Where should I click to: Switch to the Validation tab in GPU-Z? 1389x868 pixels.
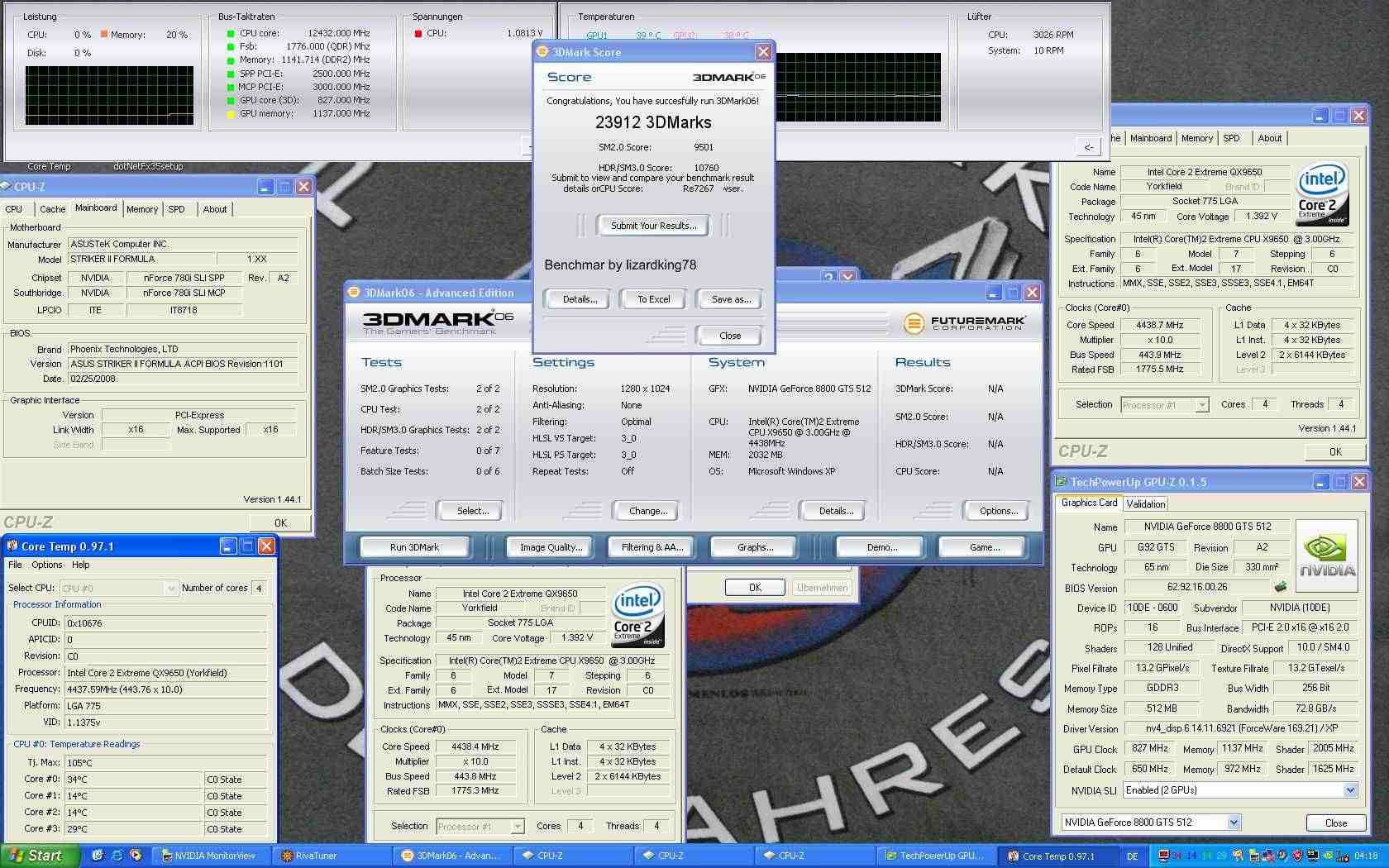pyautogui.click(x=1145, y=503)
